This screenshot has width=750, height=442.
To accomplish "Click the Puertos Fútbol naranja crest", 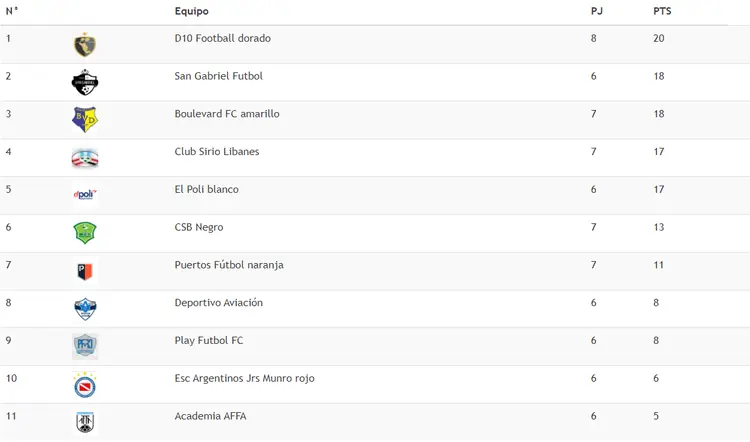I will [x=85, y=271].
